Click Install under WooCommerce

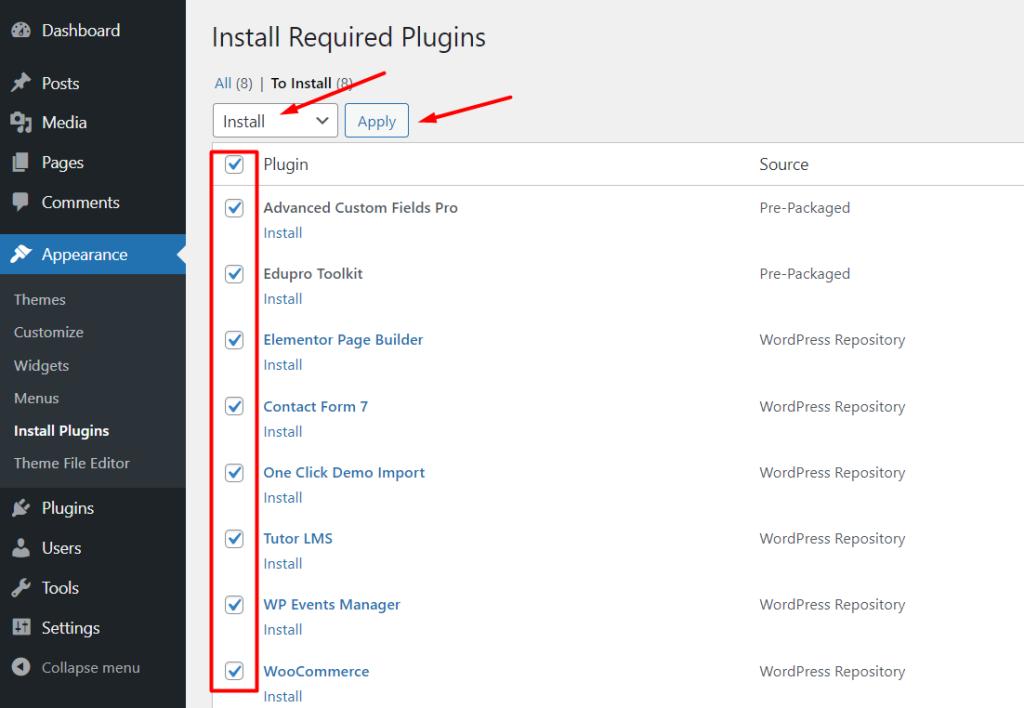[x=283, y=696]
